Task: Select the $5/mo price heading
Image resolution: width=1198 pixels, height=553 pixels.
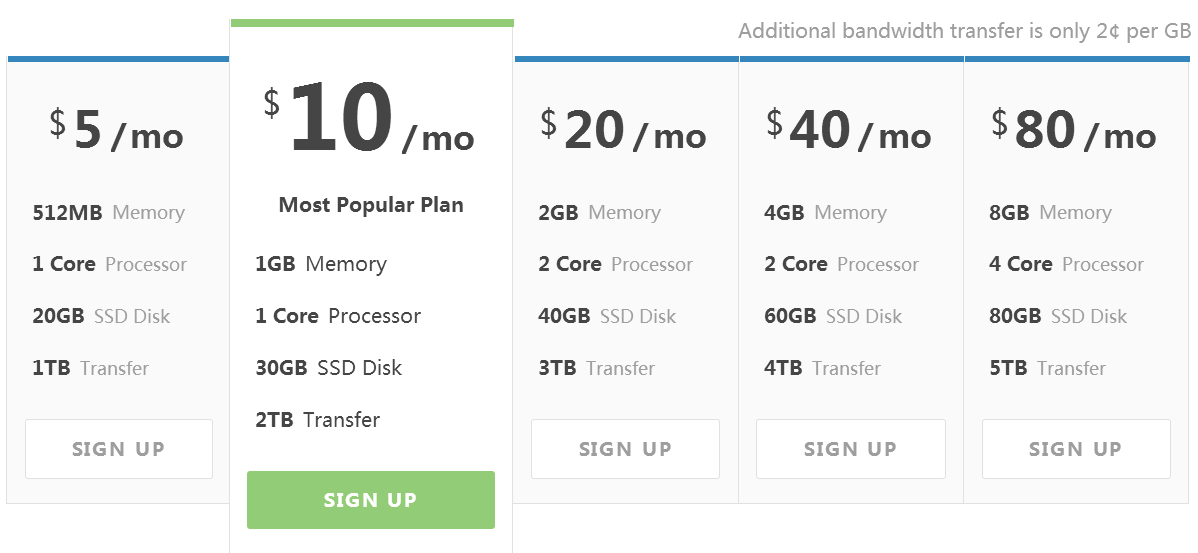Action: (117, 131)
